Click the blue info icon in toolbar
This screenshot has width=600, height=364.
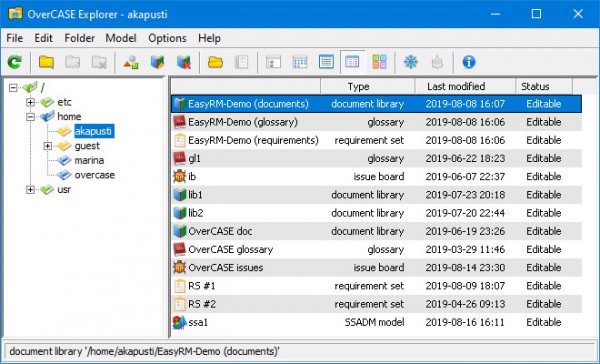pyautogui.click(x=469, y=62)
